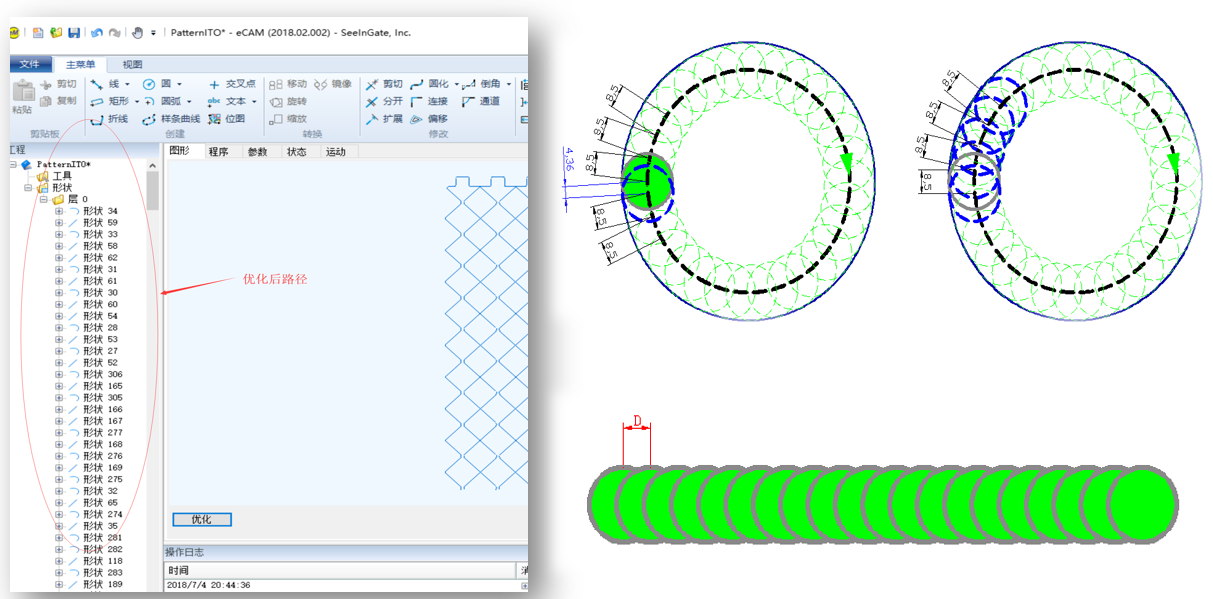Expand the 形状 34 tree node

[59, 211]
